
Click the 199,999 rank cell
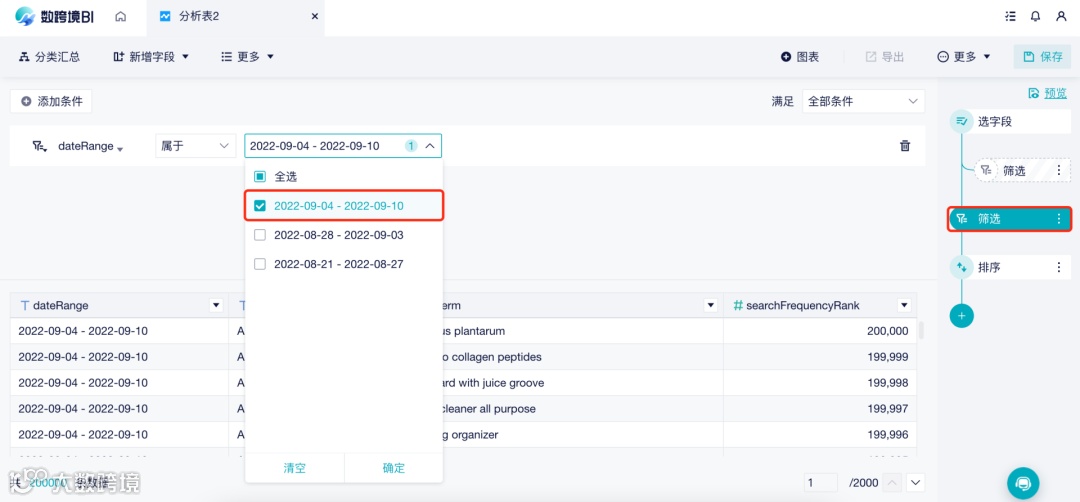pyautogui.click(x=820, y=357)
